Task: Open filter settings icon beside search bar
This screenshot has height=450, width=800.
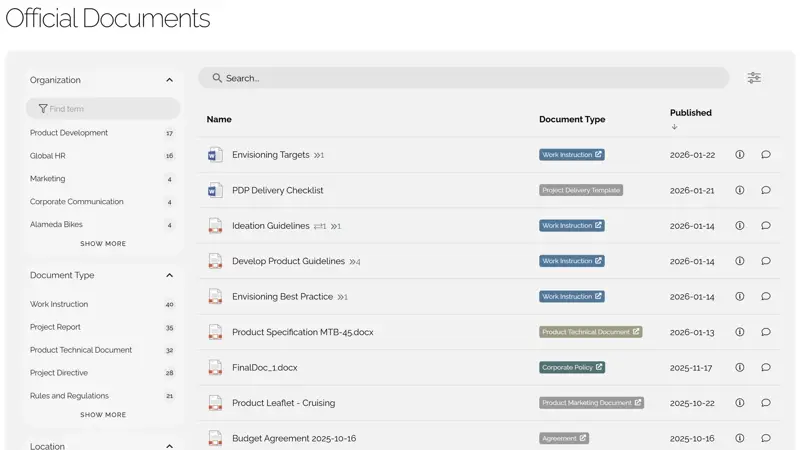Action: tap(754, 78)
